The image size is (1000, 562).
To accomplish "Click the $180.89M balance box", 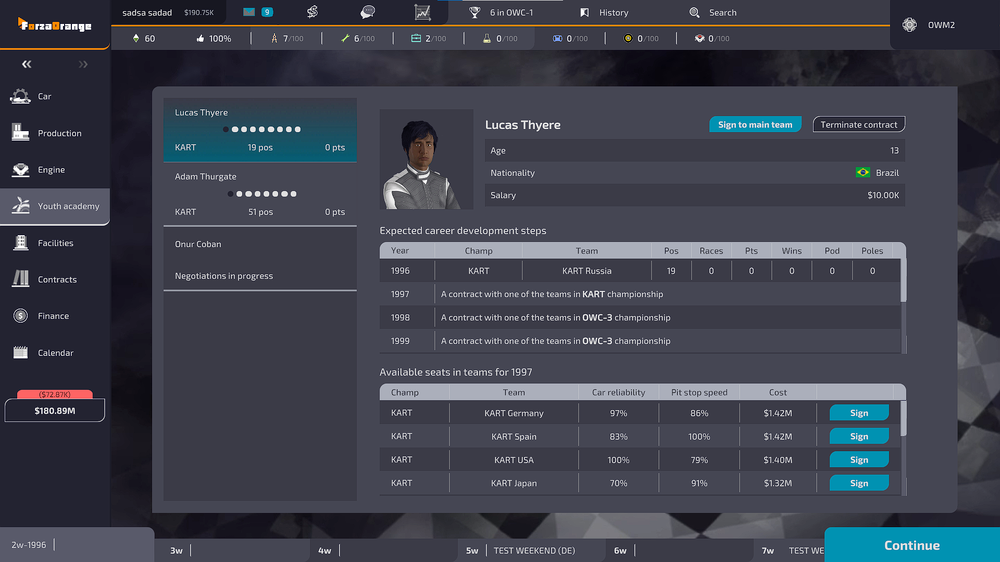I will click(x=55, y=410).
